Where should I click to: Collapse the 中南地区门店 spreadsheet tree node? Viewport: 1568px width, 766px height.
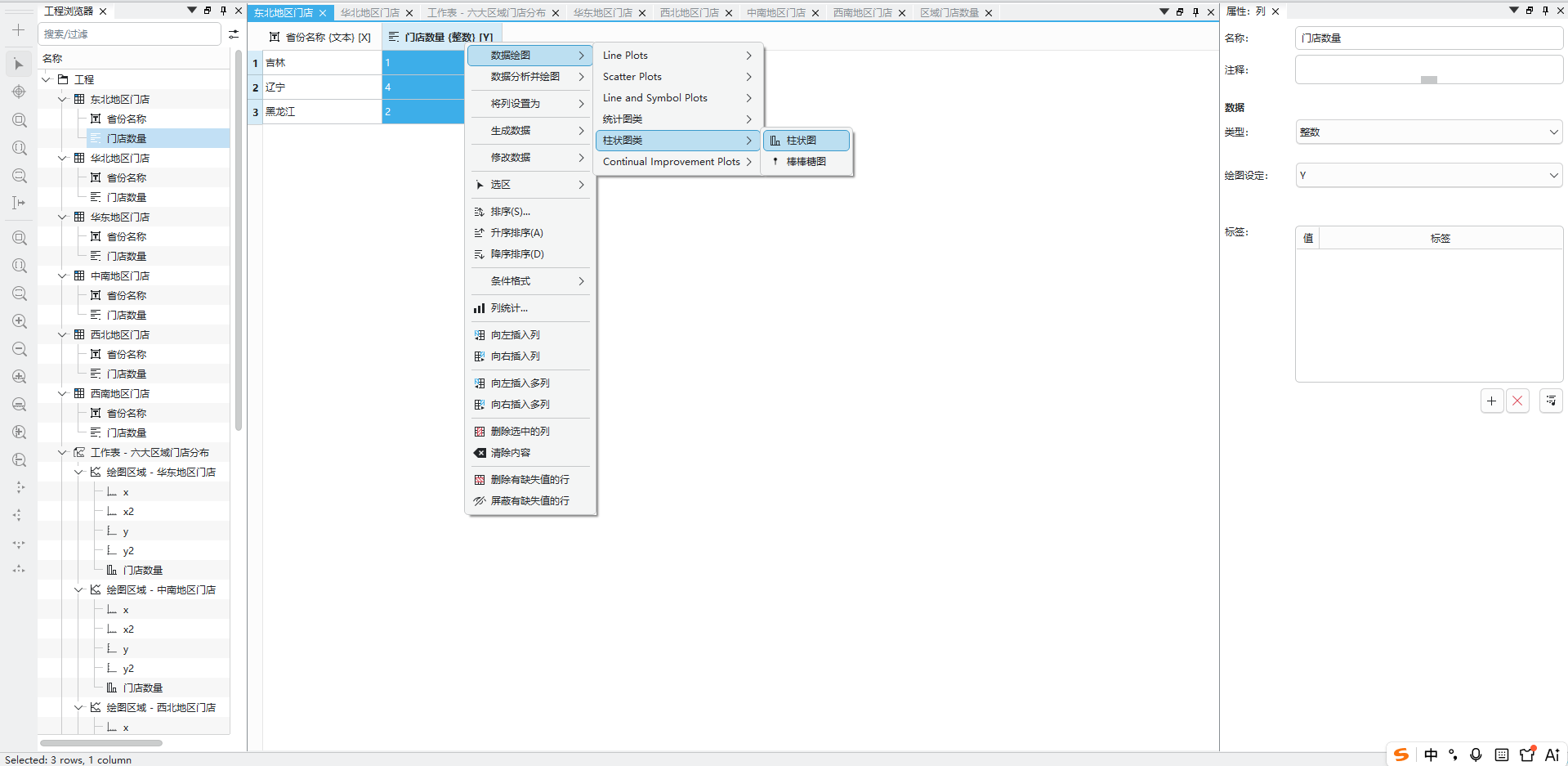click(x=62, y=275)
